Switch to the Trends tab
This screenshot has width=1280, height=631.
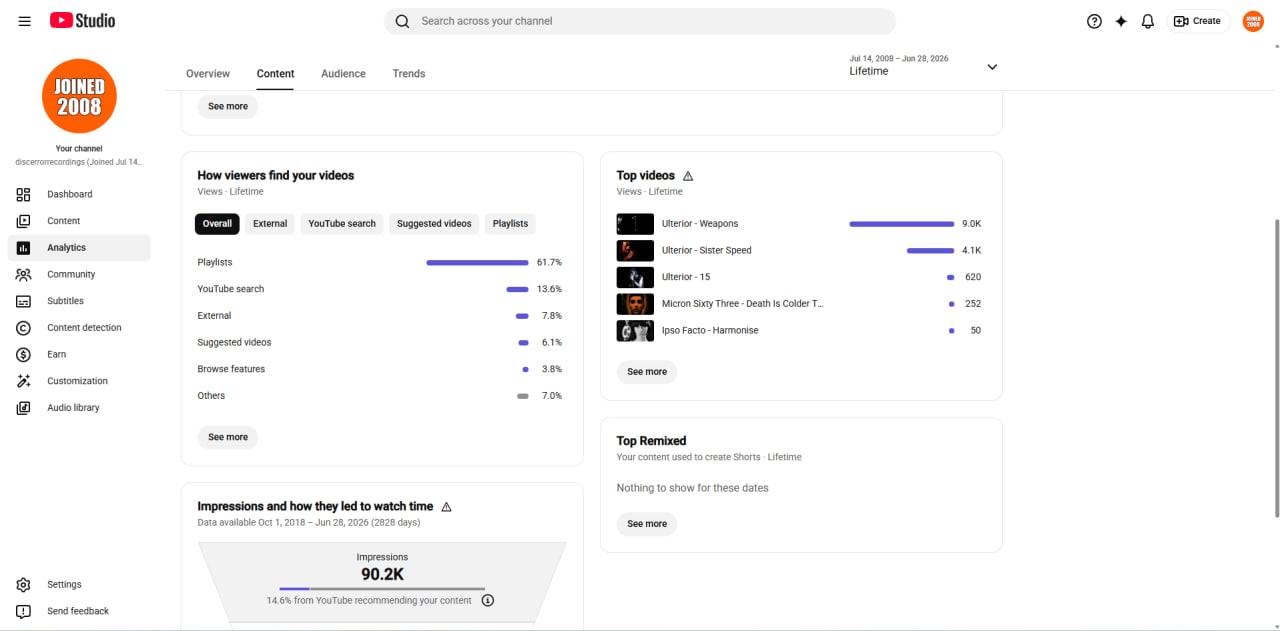pos(409,74)
